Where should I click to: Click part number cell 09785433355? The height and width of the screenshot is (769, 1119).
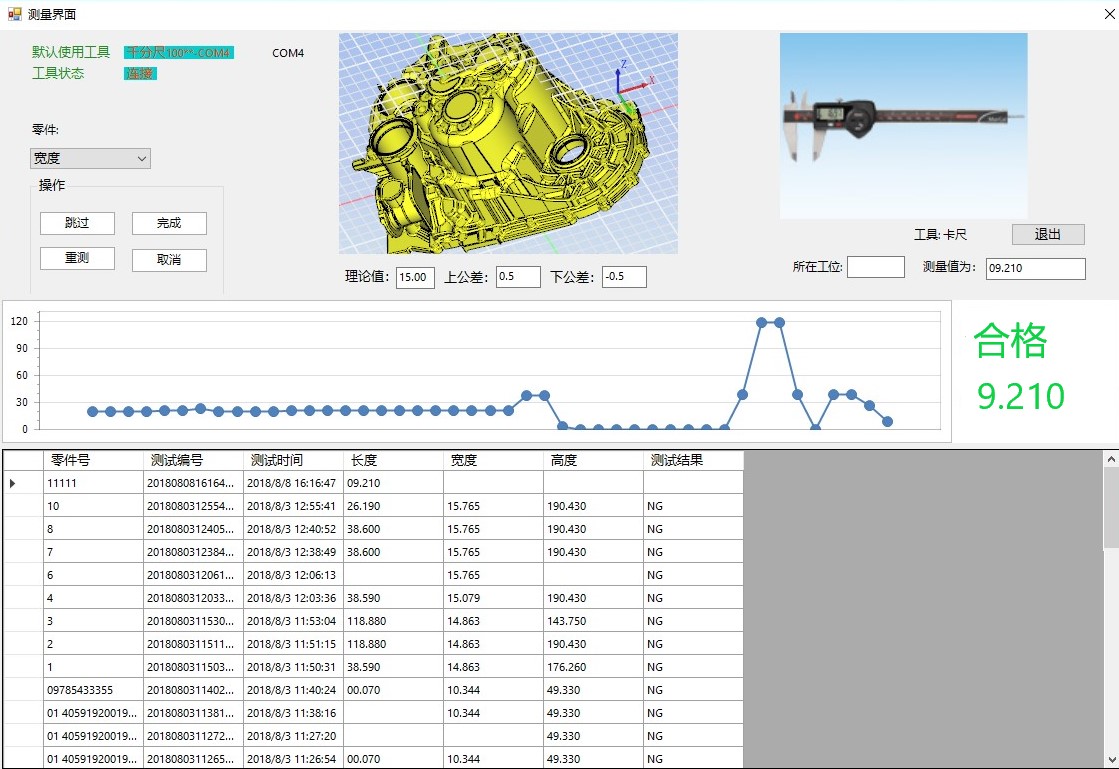point(93,690)
